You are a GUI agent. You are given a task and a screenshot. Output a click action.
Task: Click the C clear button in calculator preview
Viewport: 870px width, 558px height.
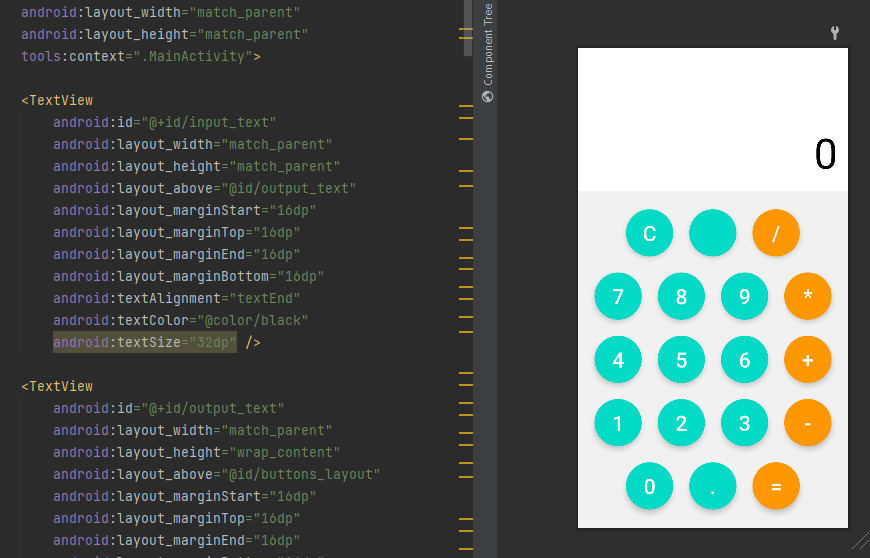click(x=649, y=233)
